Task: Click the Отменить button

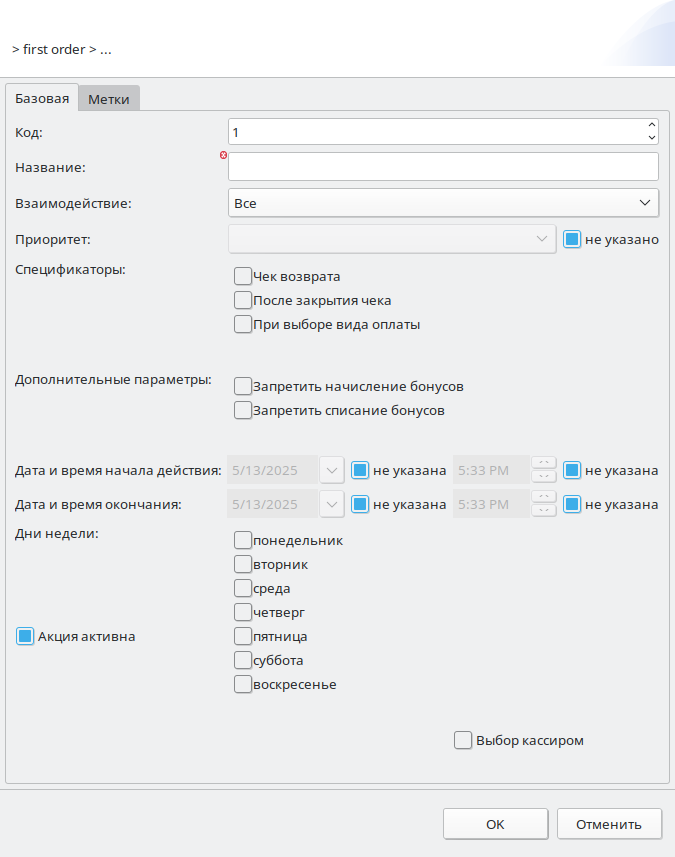Action: [x=609, y=825]
